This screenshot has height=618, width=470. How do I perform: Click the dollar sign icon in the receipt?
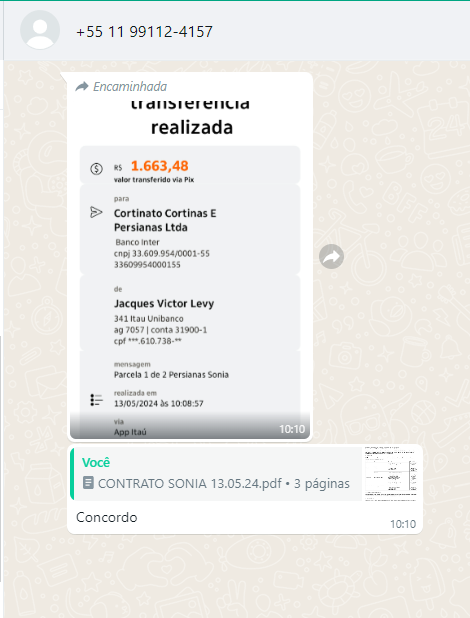97,169
